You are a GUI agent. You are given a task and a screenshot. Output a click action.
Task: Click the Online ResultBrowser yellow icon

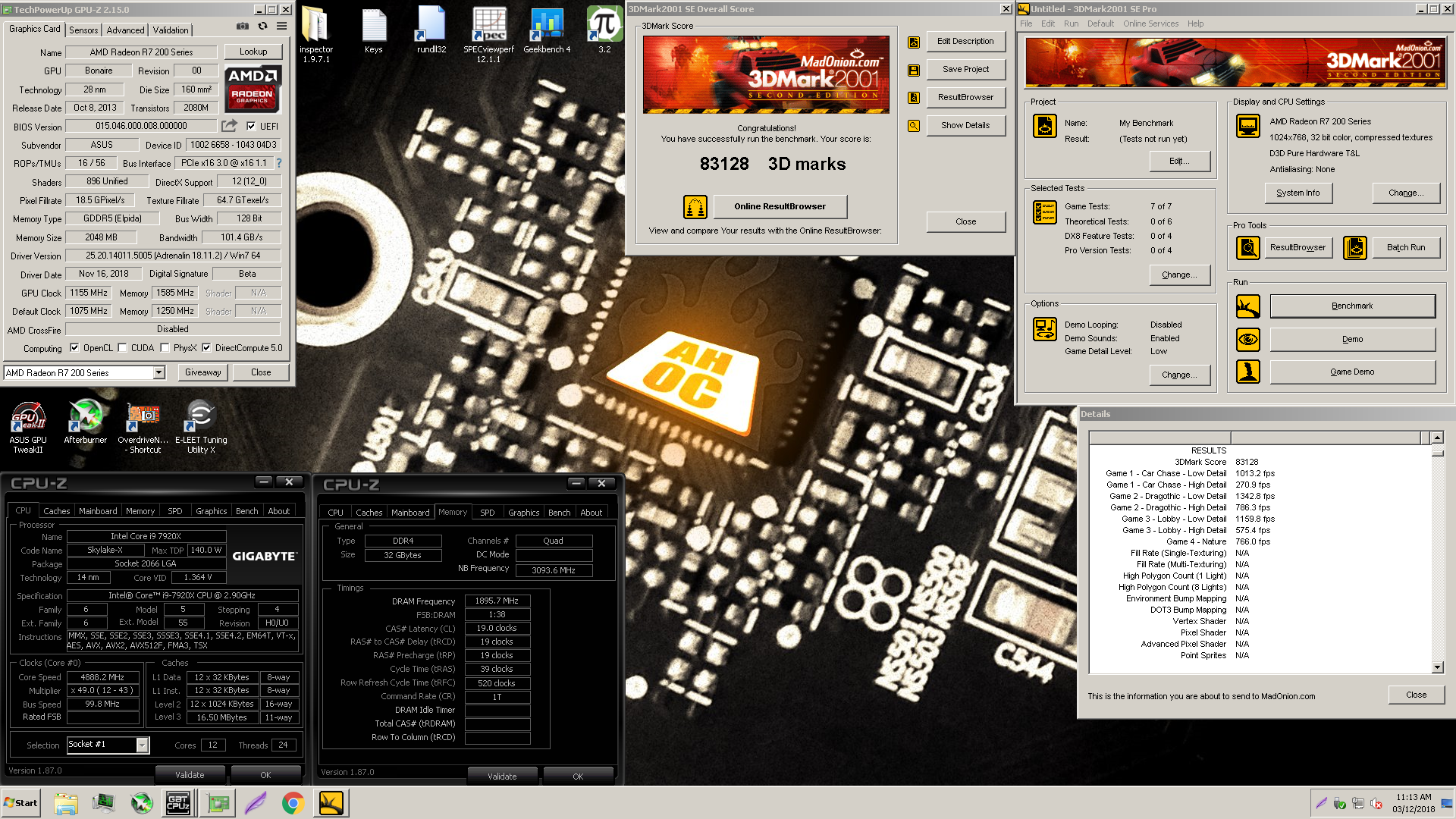695,206
